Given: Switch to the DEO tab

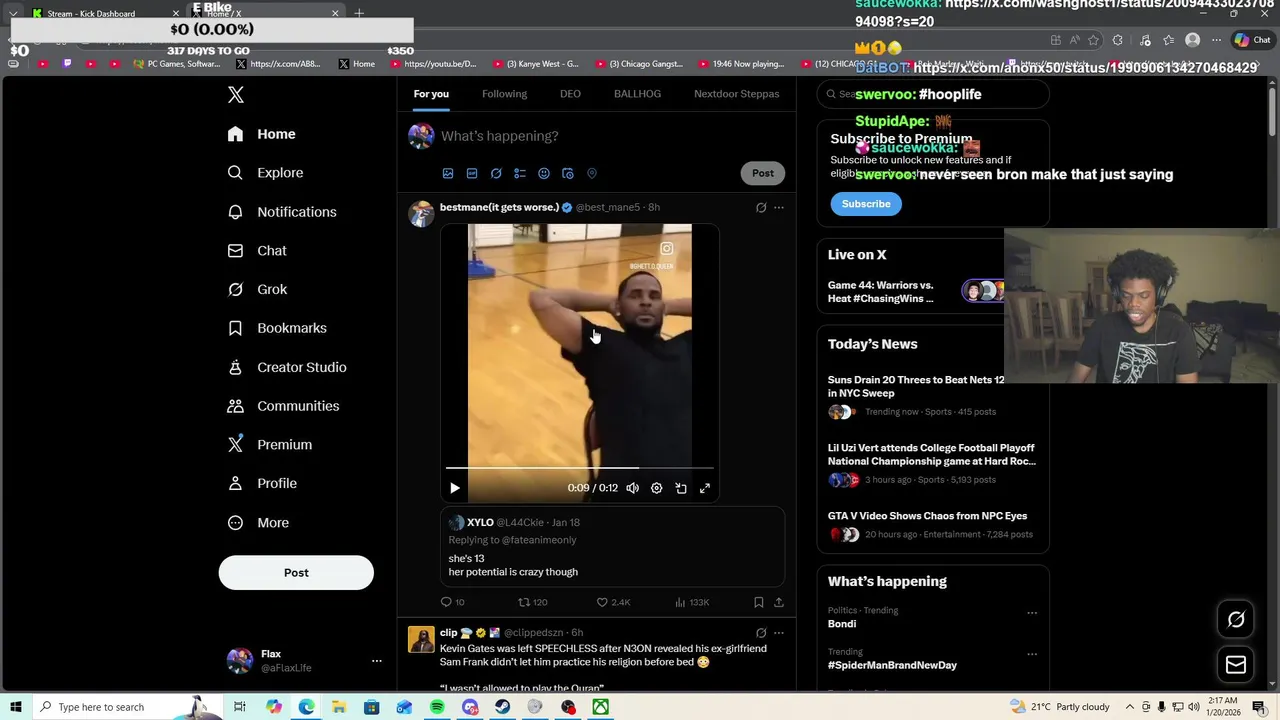Looking at the screenshot, I should (570, 94).
